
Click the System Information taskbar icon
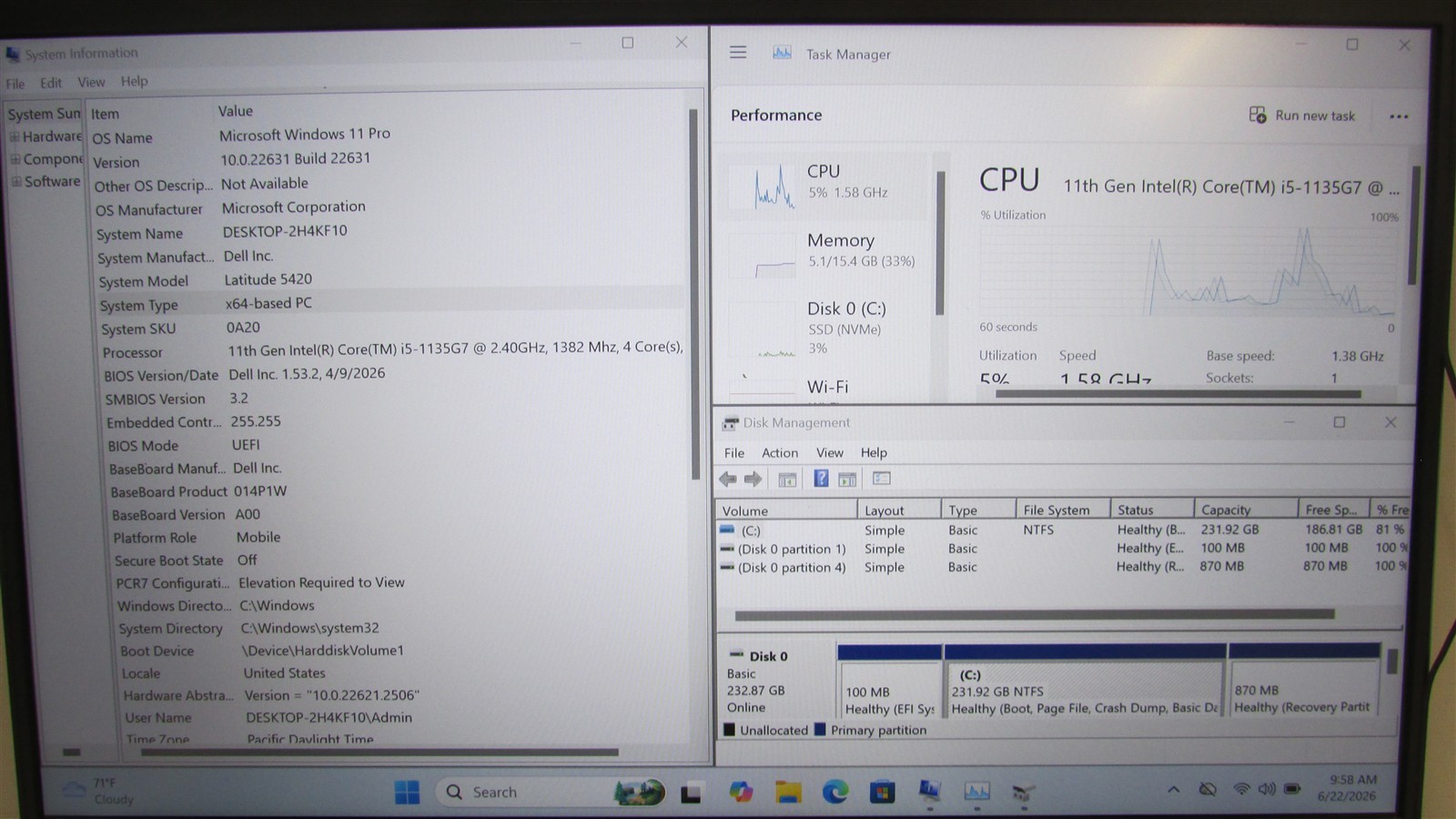[x=929, y=792]
